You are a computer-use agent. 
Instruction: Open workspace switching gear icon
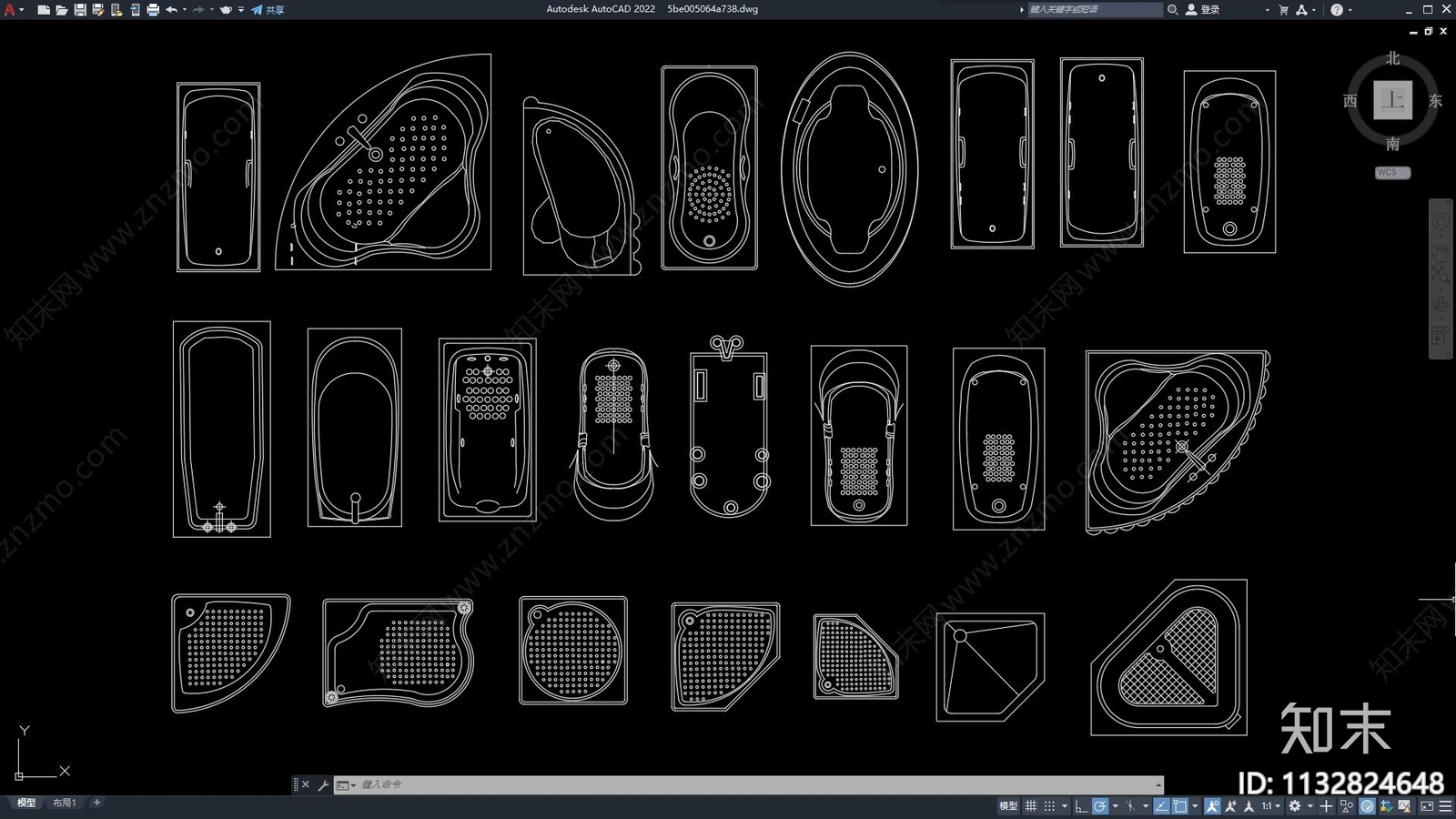(x=1294, y=806)
